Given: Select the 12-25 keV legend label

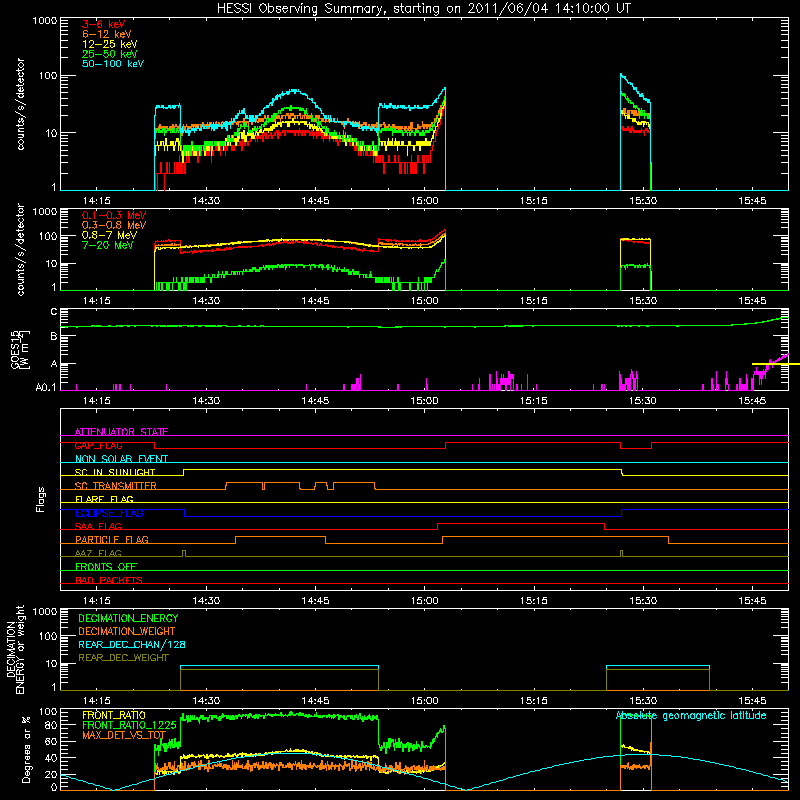Looking at the screenshot, I should (x=110, y=44).
